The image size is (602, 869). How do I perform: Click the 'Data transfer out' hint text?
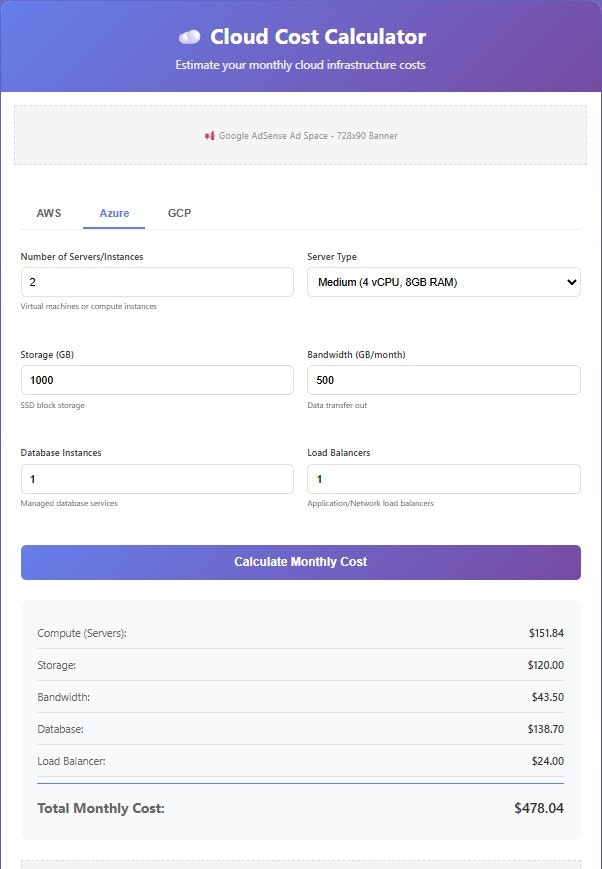tap(337, 405)
